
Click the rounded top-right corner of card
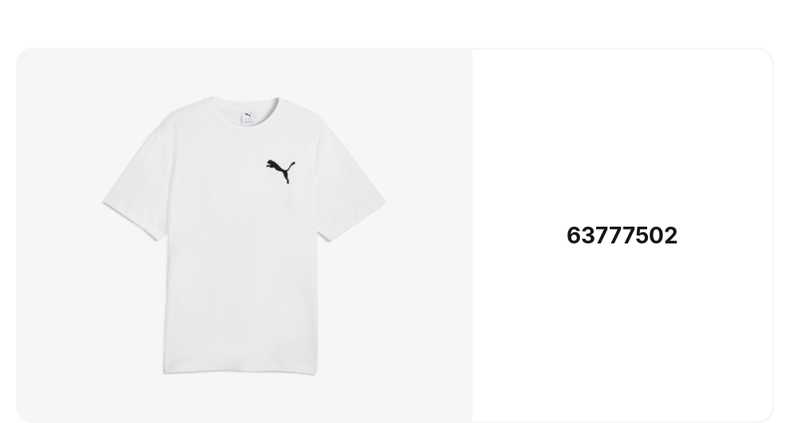click(766, 55)
